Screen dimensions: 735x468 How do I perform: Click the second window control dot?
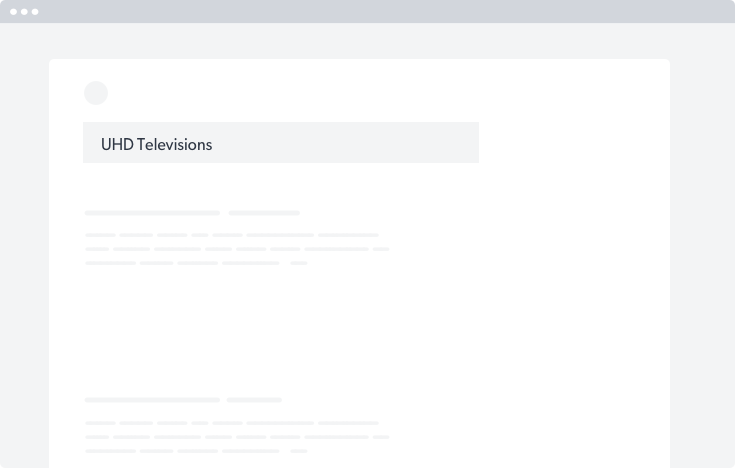(24, 12)
